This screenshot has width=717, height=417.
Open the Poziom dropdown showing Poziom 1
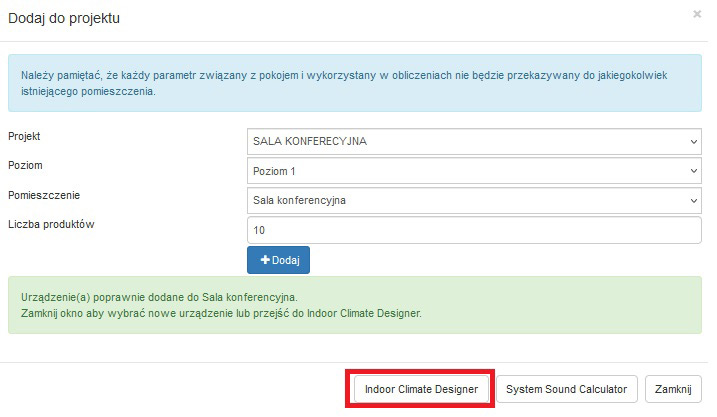point(474,171)
